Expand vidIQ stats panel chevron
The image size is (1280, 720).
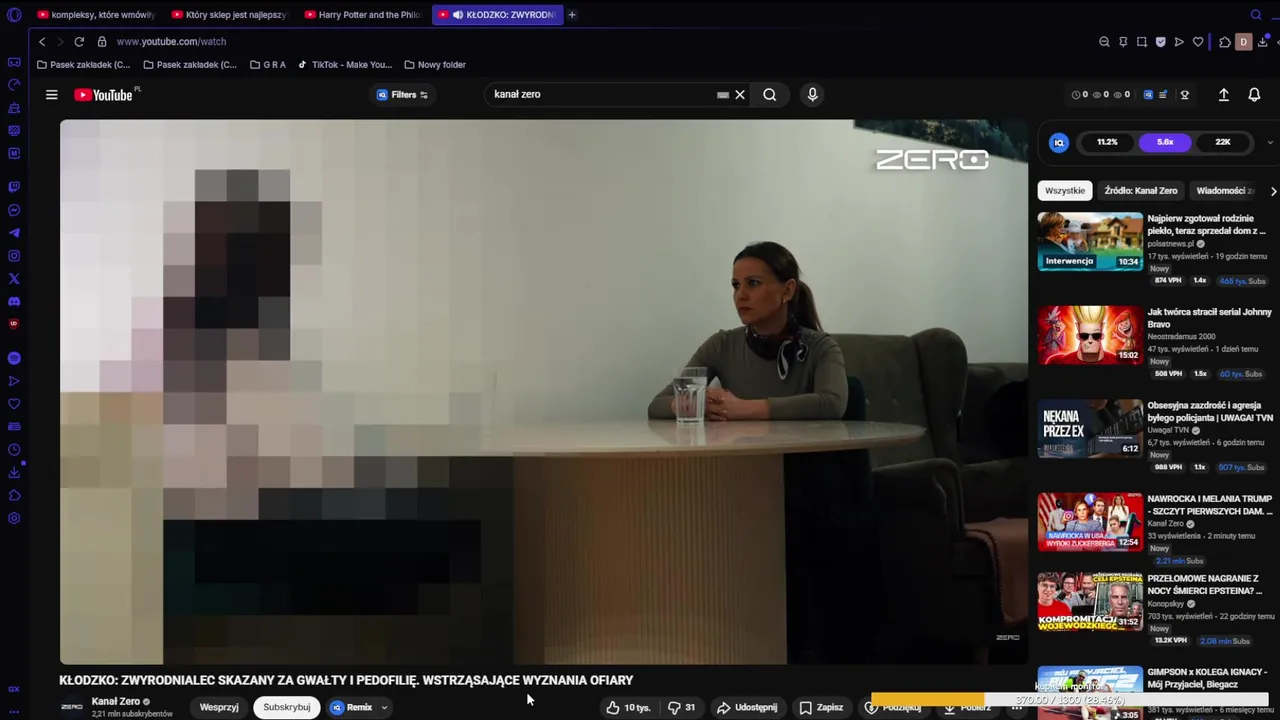pos(1270,142)
